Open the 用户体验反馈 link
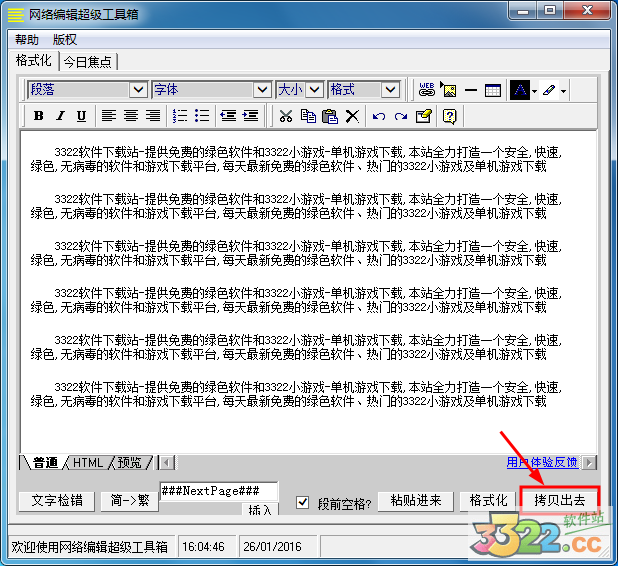This screenshot has width=618, height=566. coord(542,462)
